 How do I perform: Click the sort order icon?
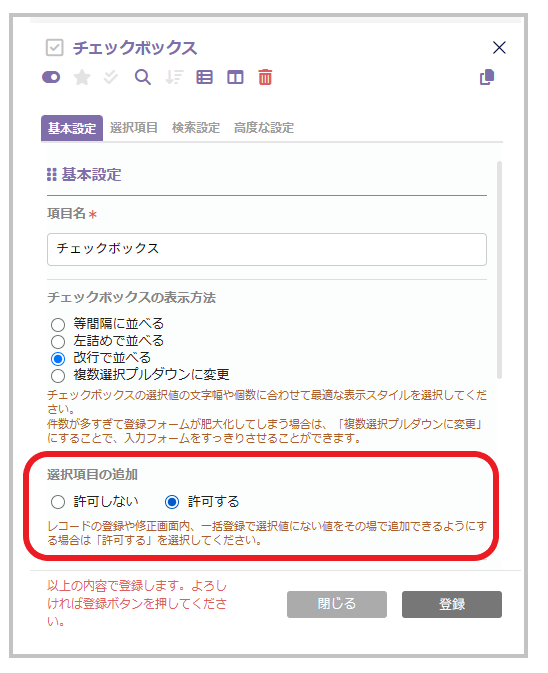pos(174,77)
